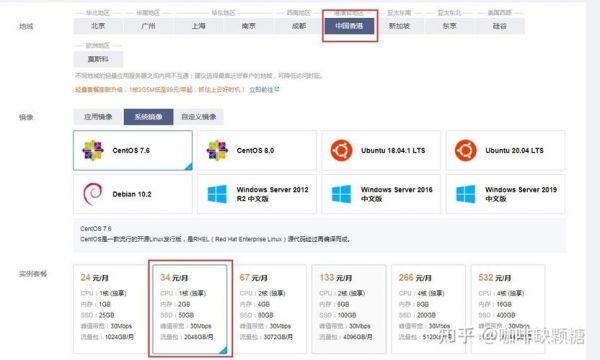
Task: Choose the 硅谷 region
Action: (x=500, y=26)
